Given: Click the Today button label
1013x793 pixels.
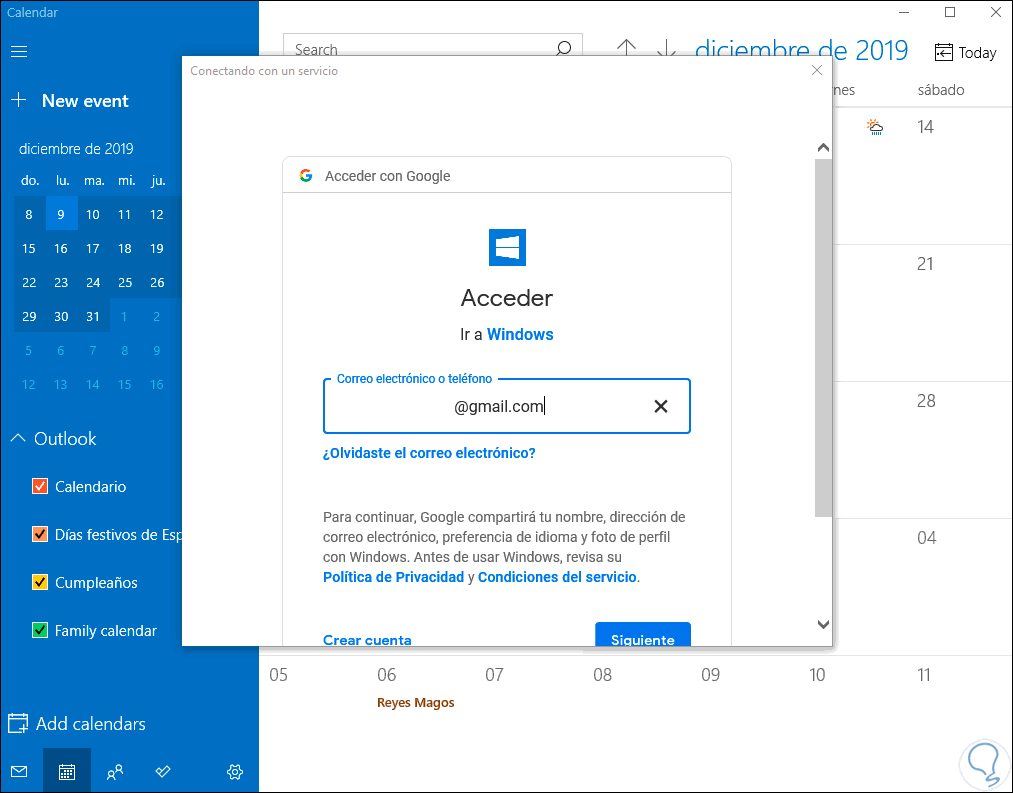Looking at the screenshot, I should 977,53.
